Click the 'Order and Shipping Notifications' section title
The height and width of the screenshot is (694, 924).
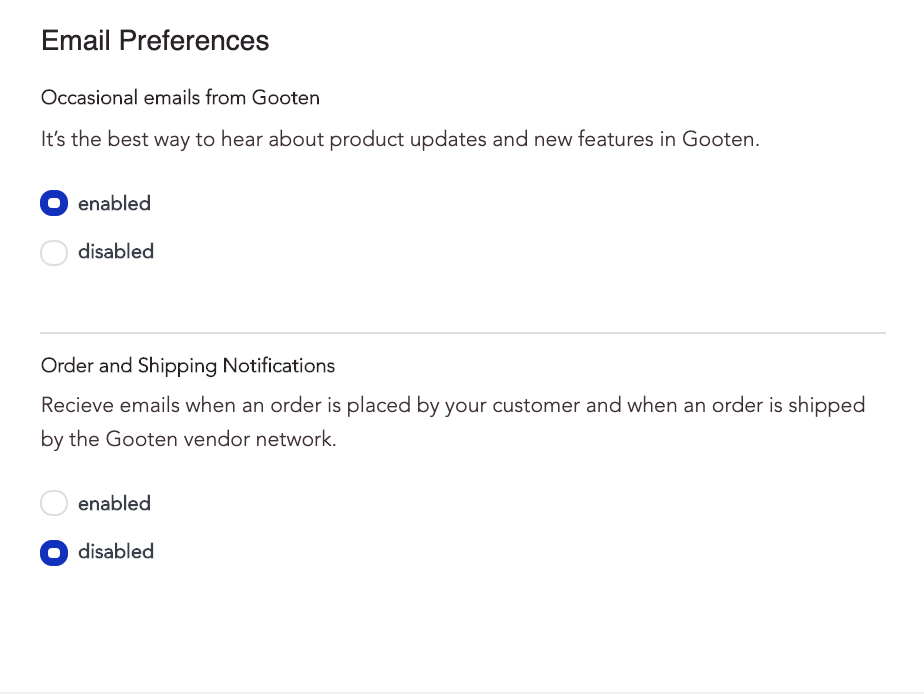point(188,366)
